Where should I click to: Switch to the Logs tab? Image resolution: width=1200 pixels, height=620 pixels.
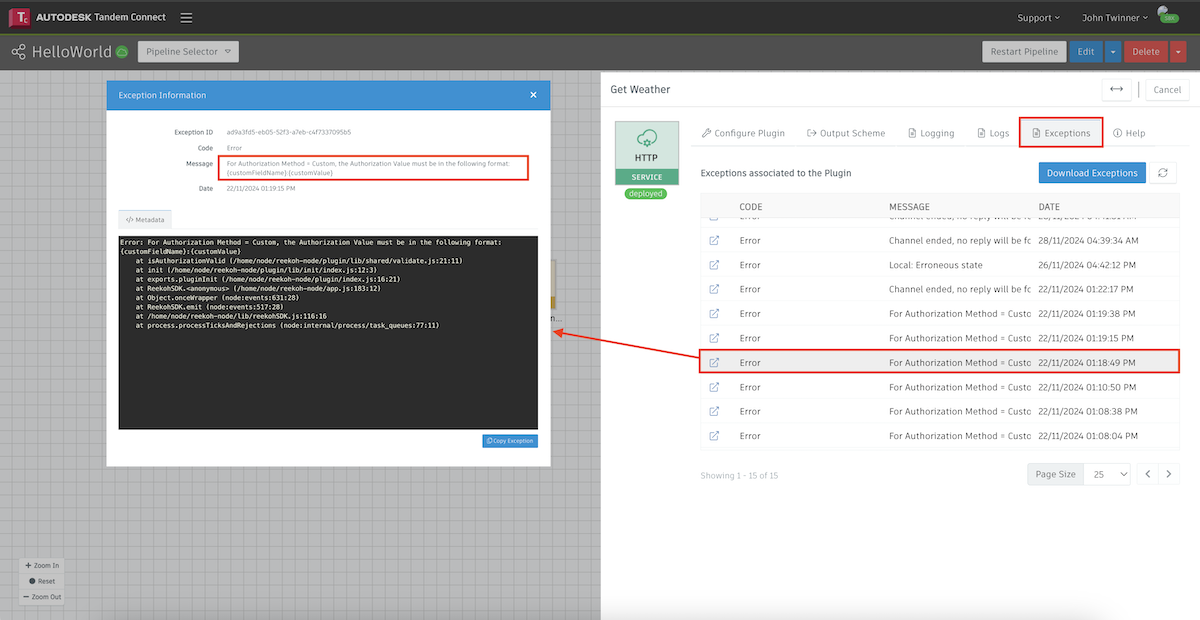tap(993, 133)
